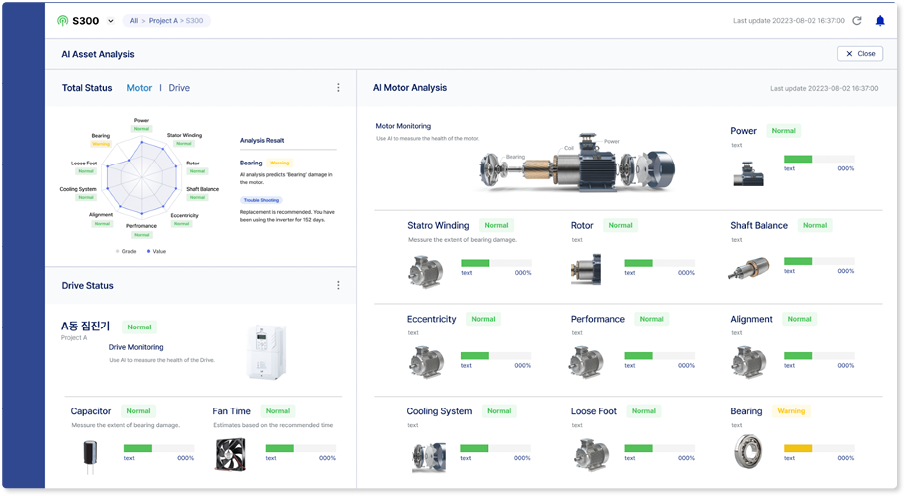Click the Shaft Balance component image
Screen dimensions: 905x496
[x=749, y=268]
